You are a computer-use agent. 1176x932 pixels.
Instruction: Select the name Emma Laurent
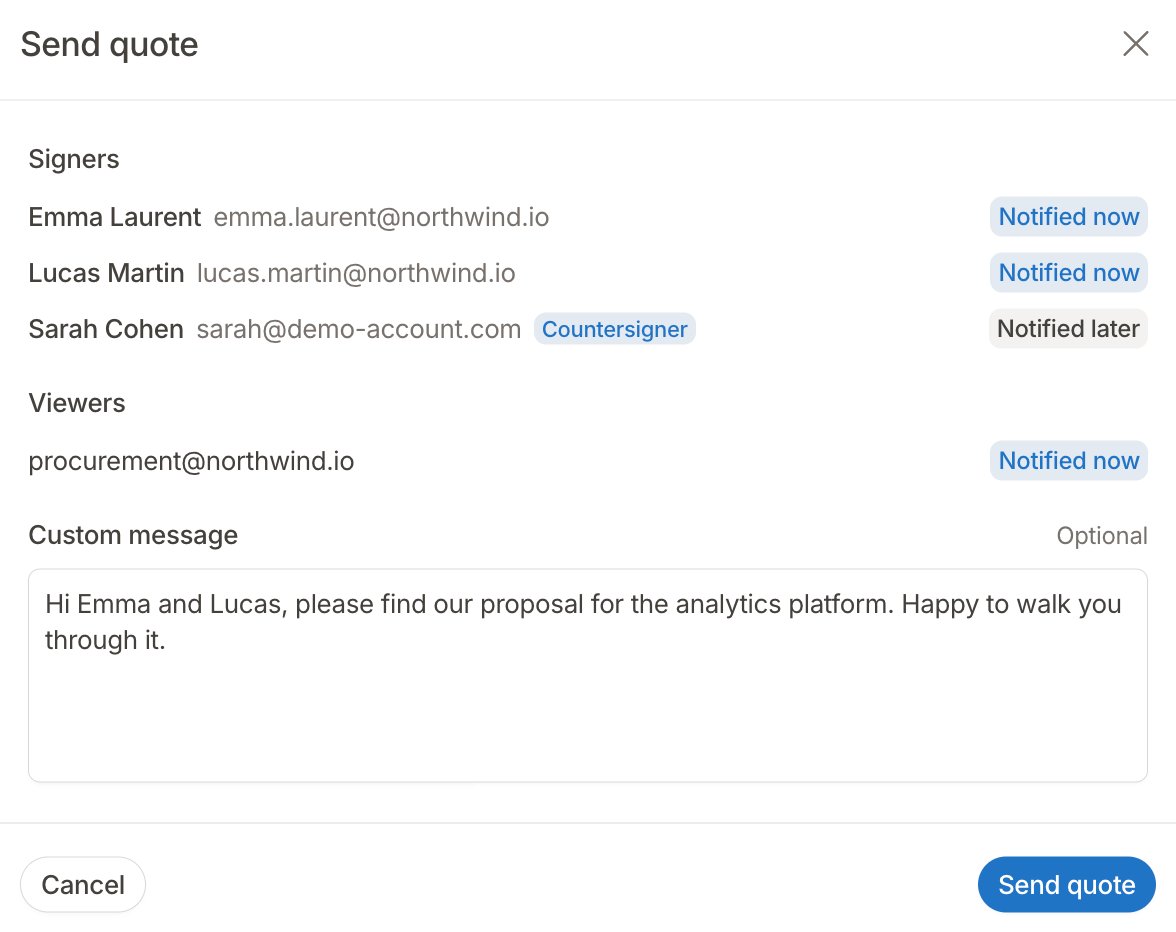pos(115,217)
